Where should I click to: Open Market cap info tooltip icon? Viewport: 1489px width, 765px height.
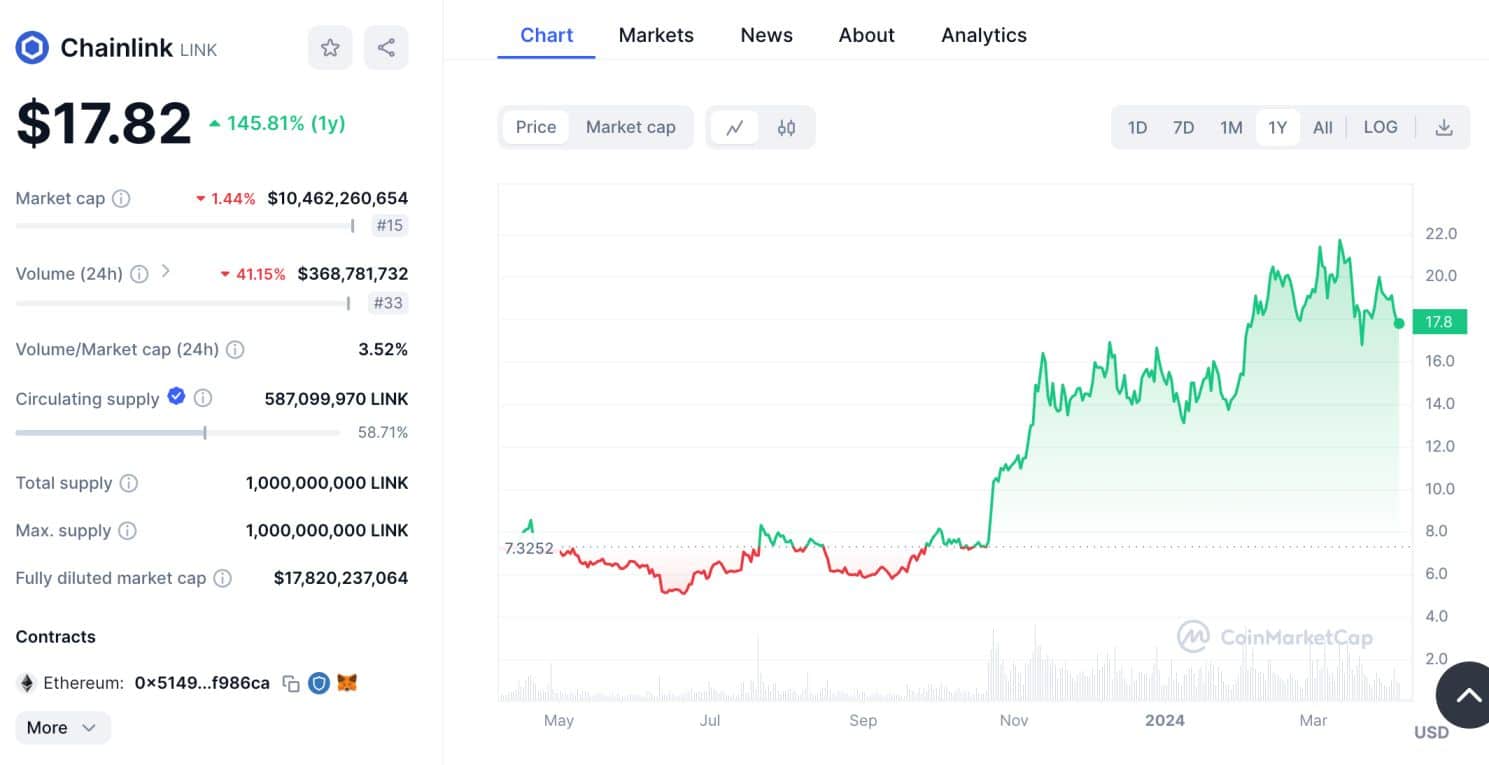pos(121,198)
